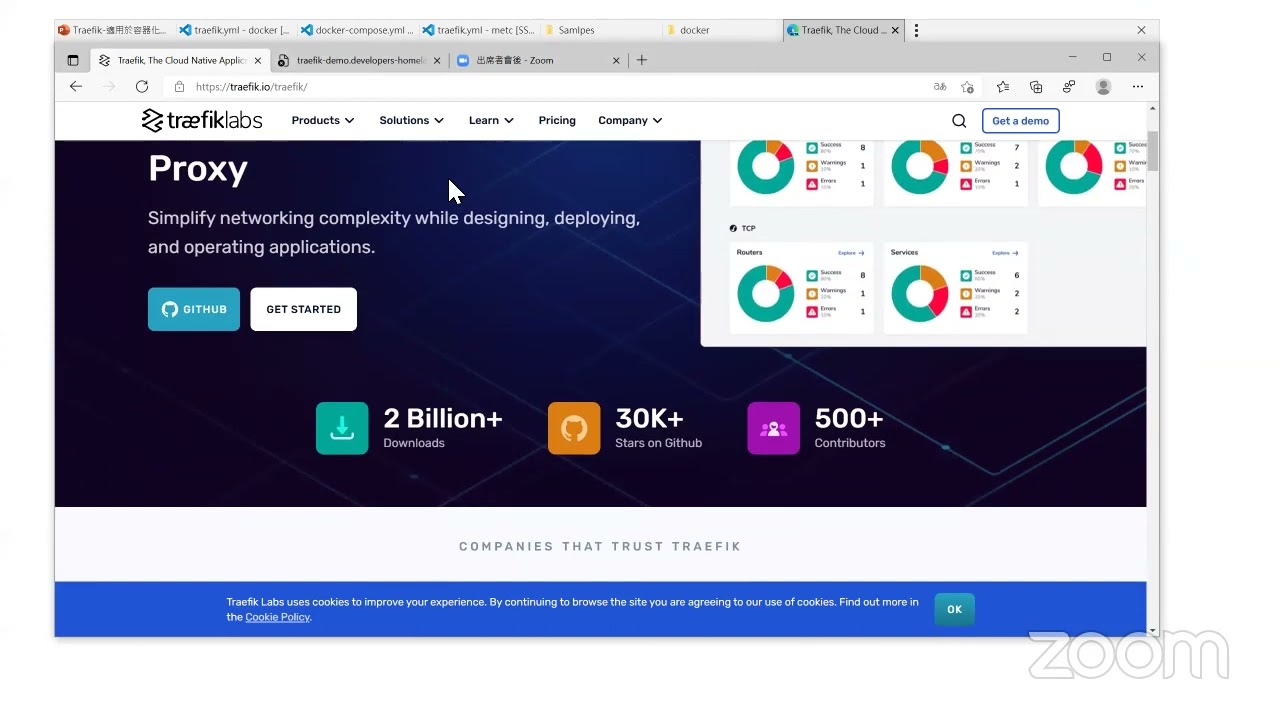The width and height of the screenshot is (1280, 720).
Task: Expand the Learn dropdown menu
Action: coord(491,121)
